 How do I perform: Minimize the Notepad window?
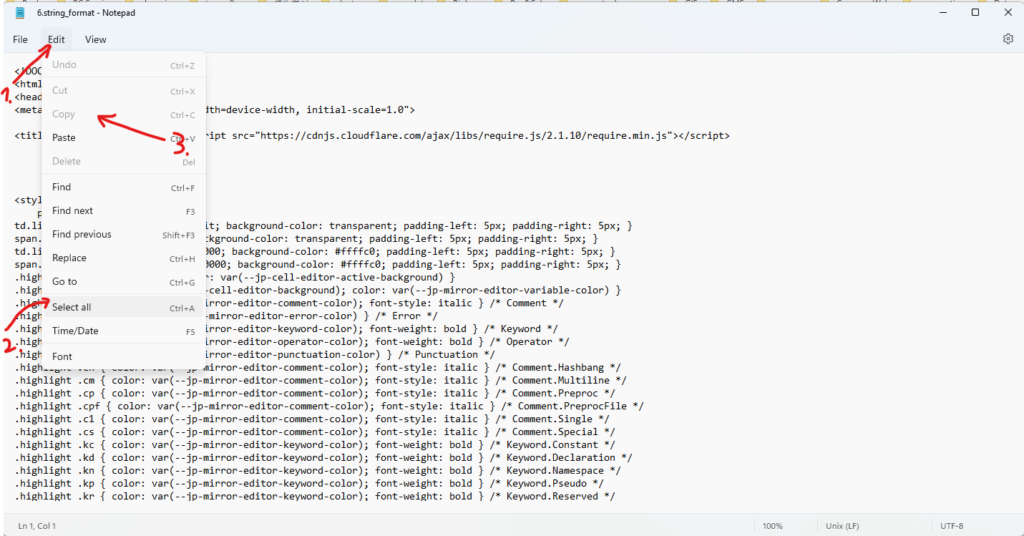tap(943, 12)
